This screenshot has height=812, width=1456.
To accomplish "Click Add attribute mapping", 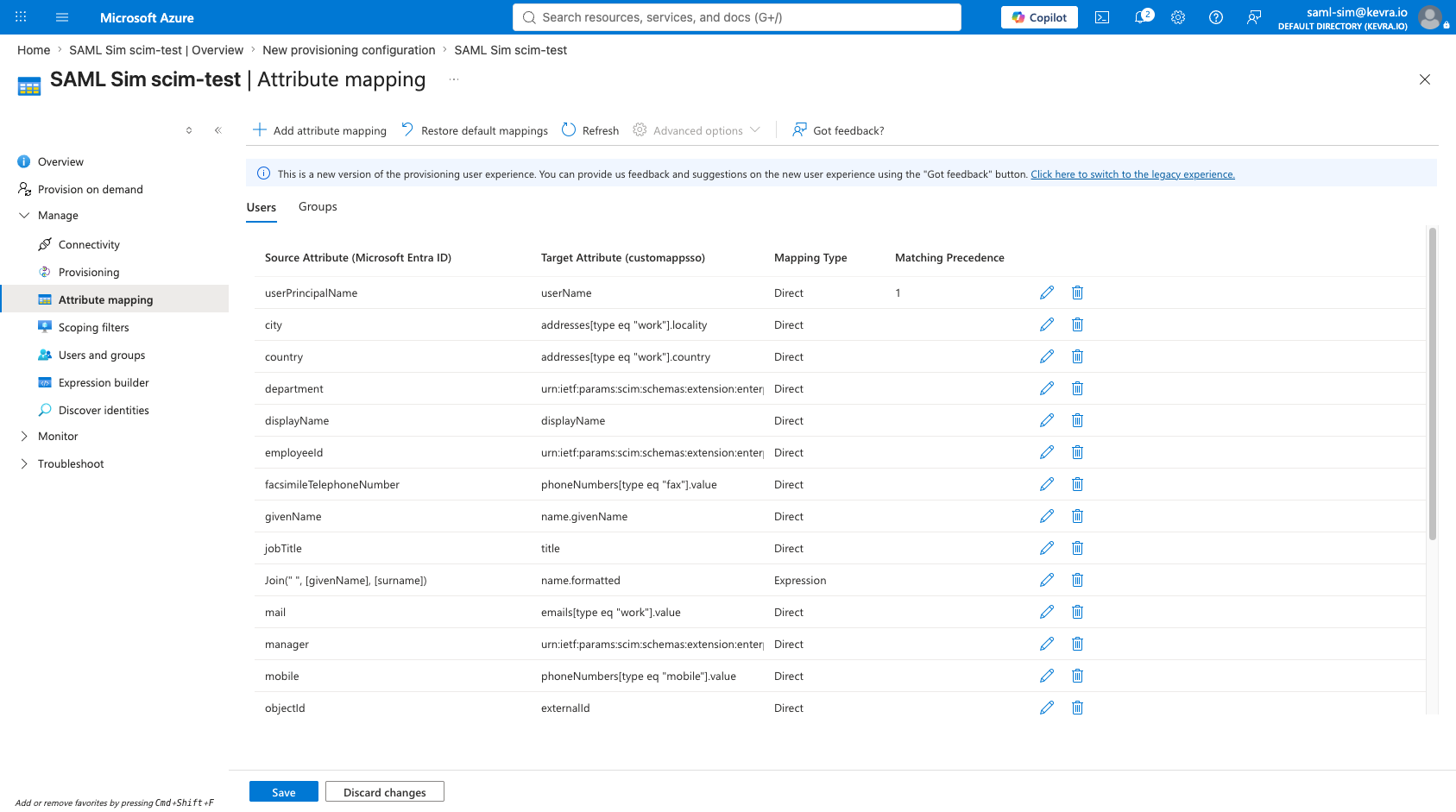I will pos(319,130).
